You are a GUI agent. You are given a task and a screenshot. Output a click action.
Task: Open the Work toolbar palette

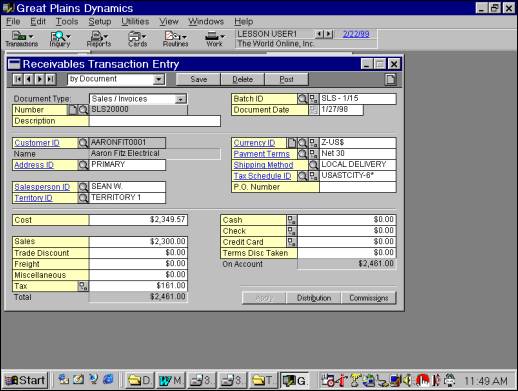pyautogui.click(x=214, y=39)
